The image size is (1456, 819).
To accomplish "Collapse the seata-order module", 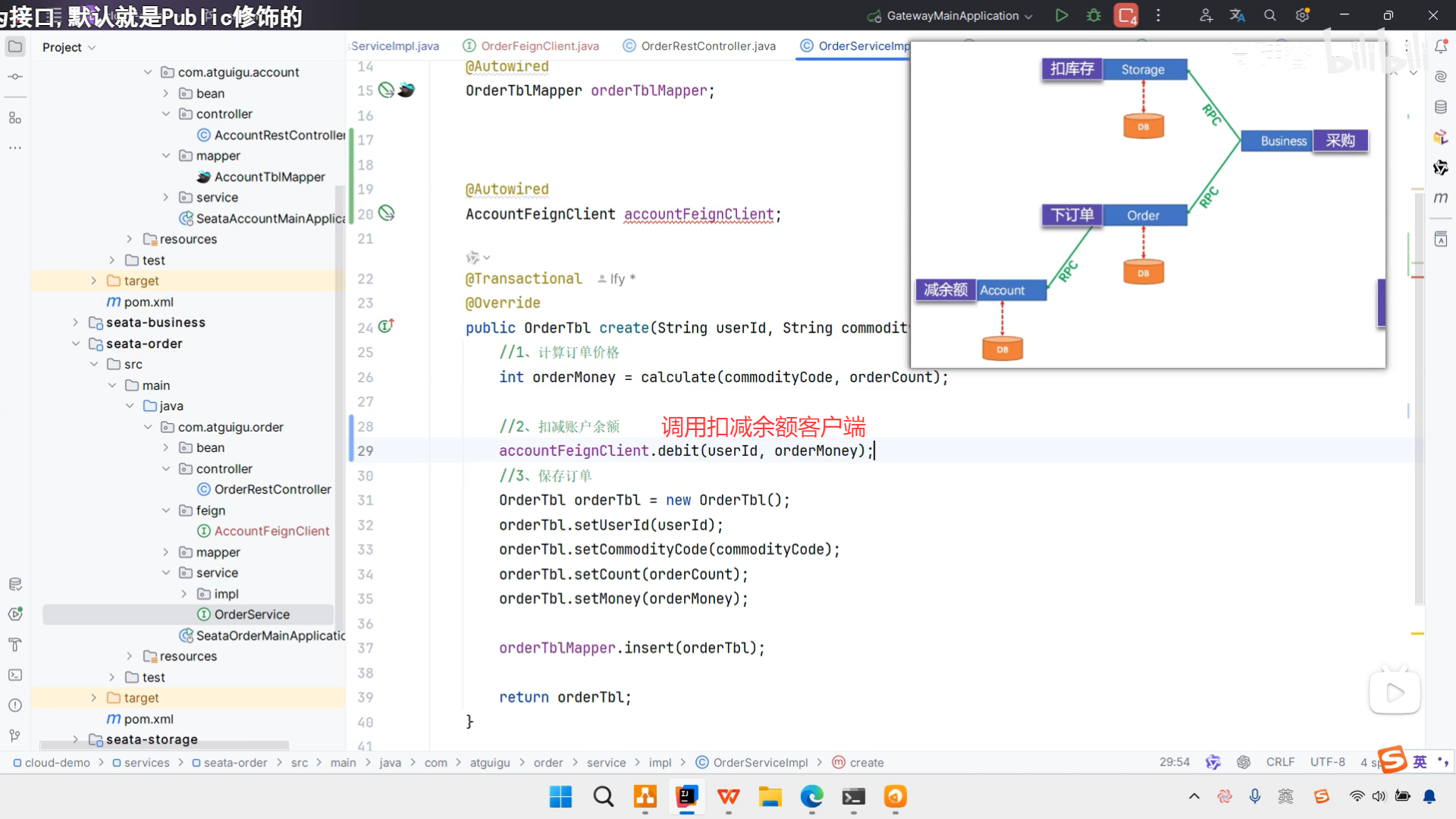I will point(76,344).
